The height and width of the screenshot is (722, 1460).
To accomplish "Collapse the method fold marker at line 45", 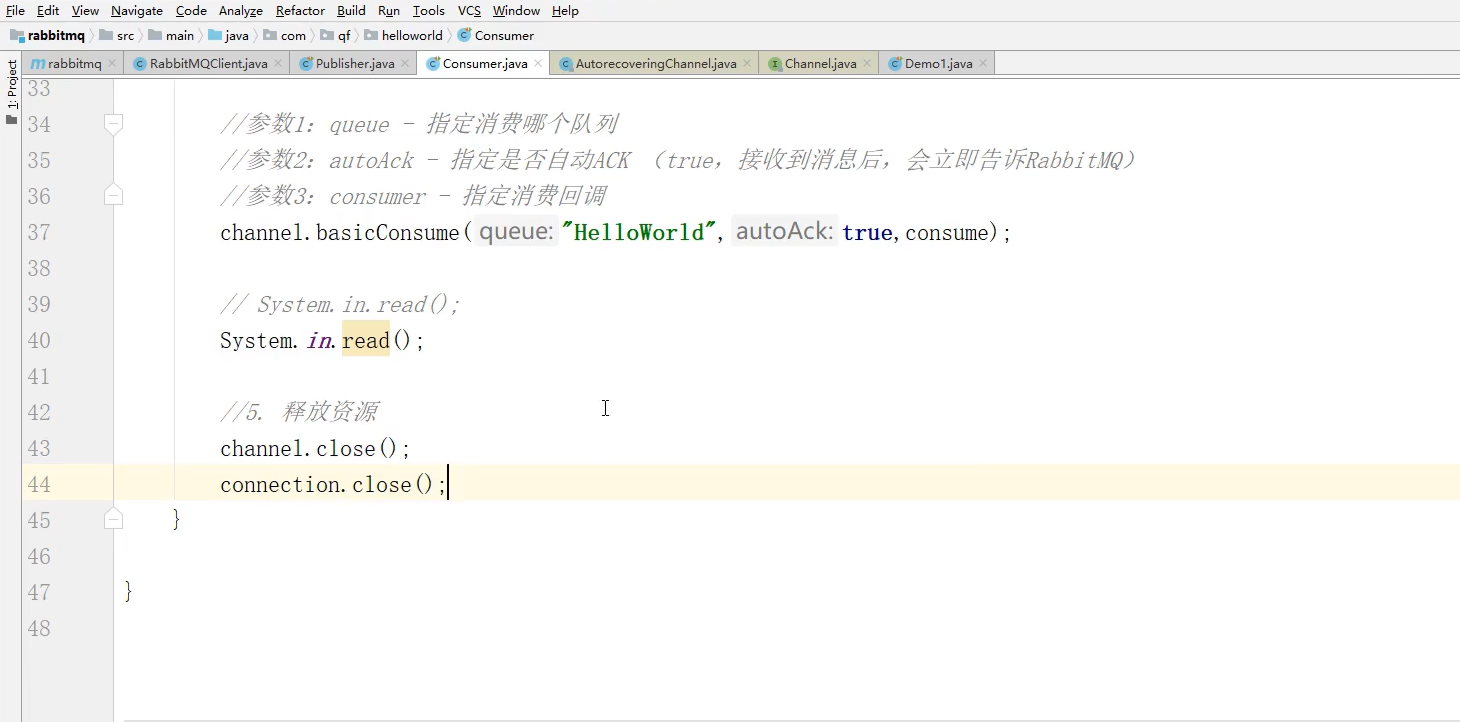I will click(114, 520).
